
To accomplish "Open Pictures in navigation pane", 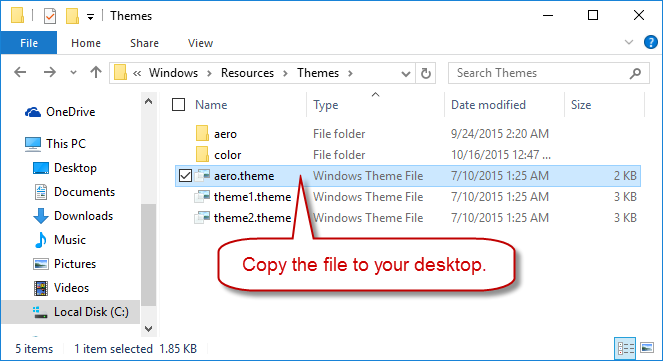I will tap(75, 264).
